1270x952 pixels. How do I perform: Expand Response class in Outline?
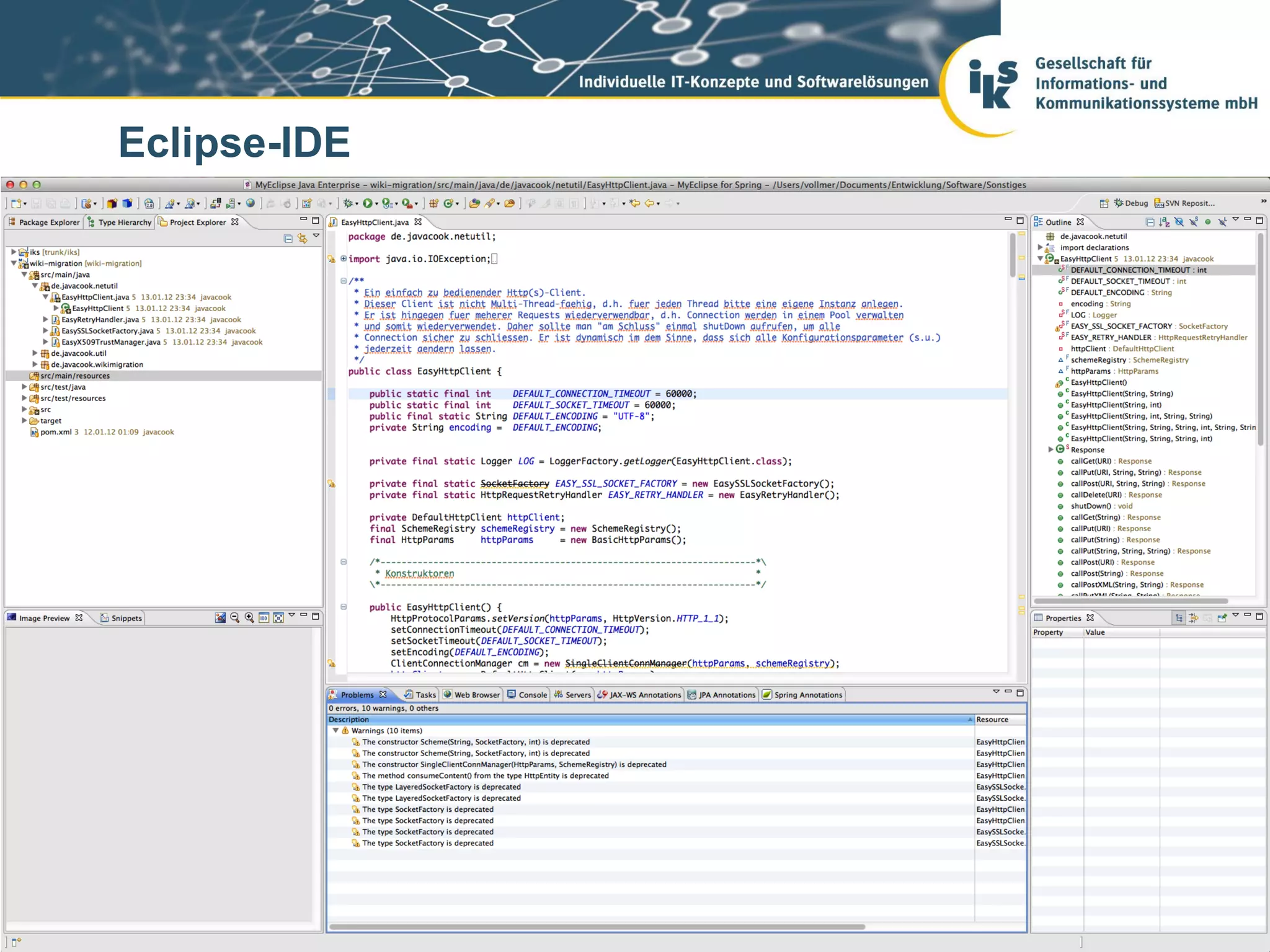[1050, 450]
